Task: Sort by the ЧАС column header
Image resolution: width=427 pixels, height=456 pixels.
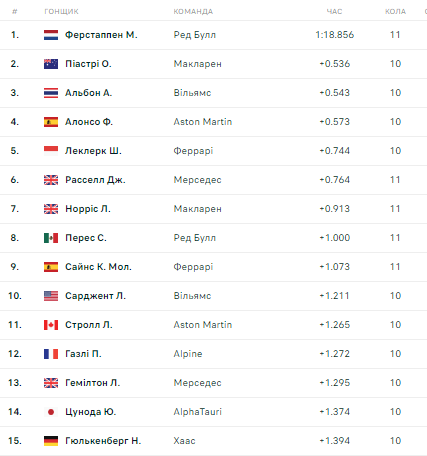Action: coord(334,12)
